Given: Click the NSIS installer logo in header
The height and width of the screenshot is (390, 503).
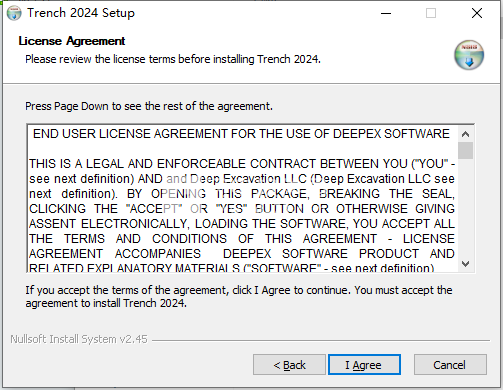Looking at the screenshot, I should [x=469, y=55].
